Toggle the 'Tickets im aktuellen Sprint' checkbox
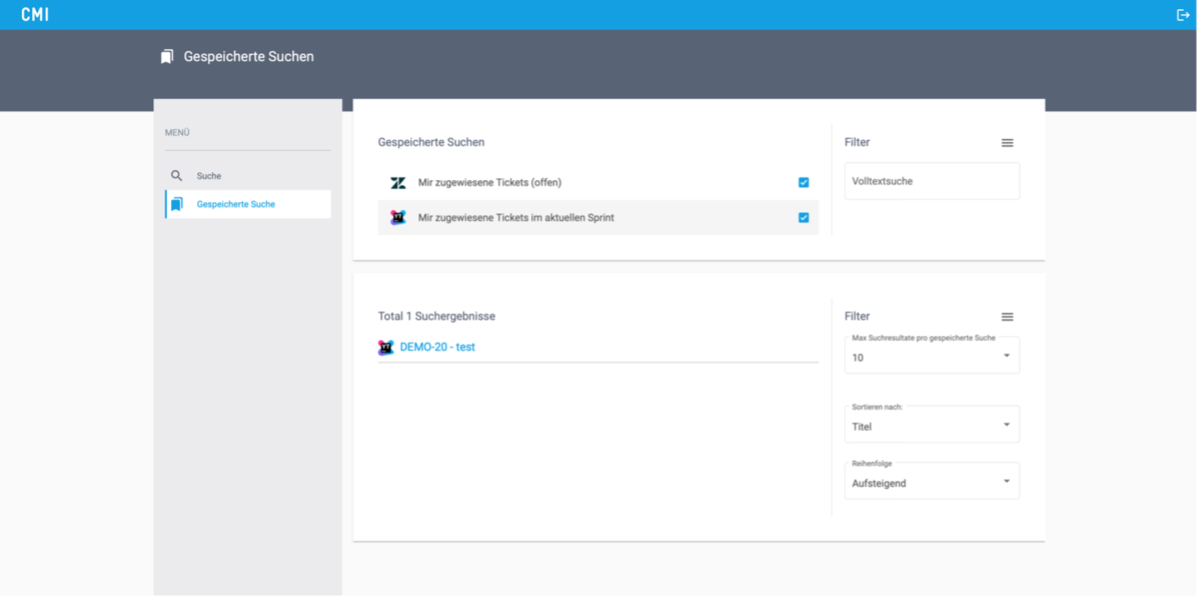1200x599 pixels. pyautogui.click(x=804, y=218)
